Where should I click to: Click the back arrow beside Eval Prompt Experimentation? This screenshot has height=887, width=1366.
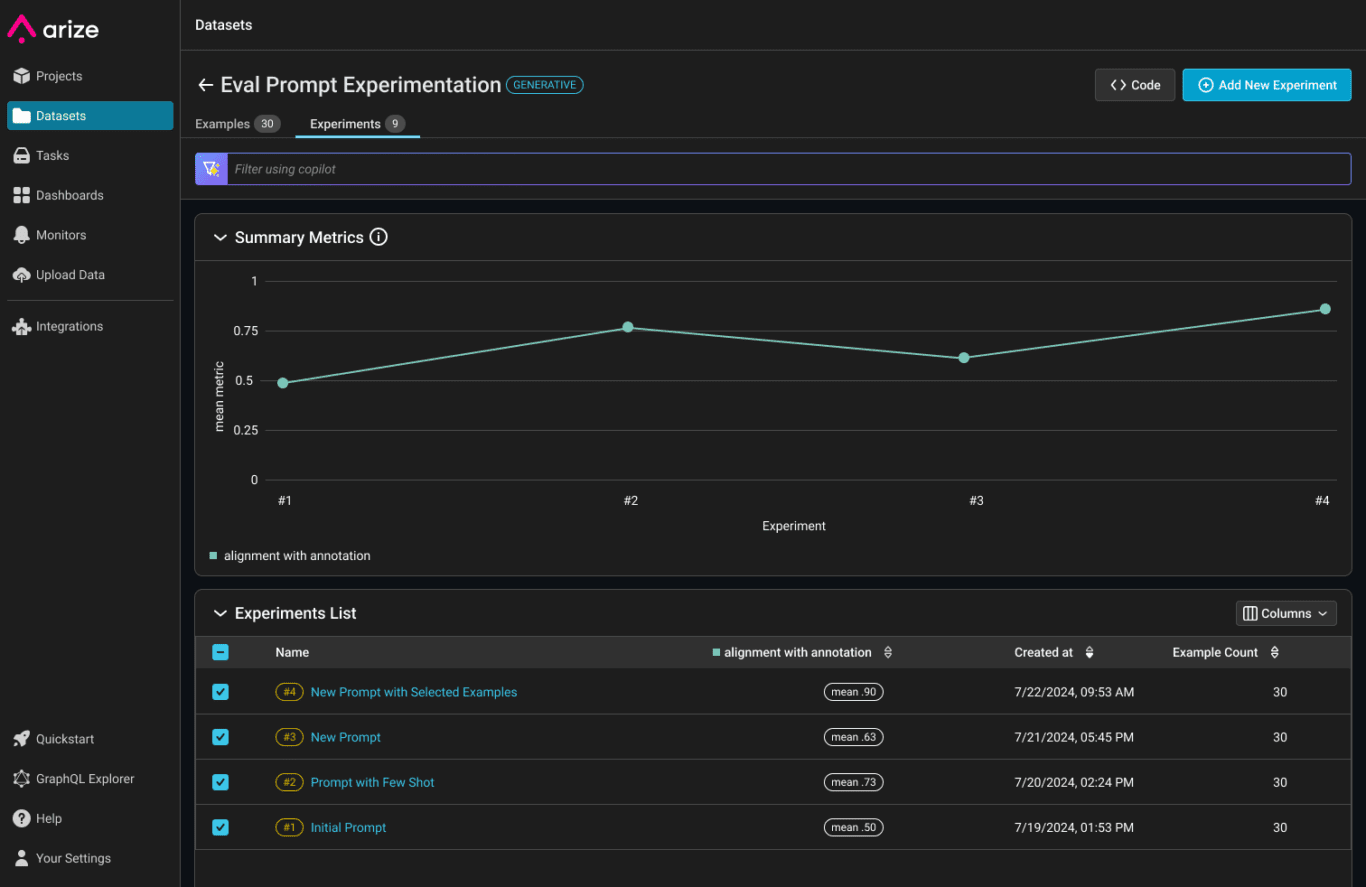(x=205, y=86)
